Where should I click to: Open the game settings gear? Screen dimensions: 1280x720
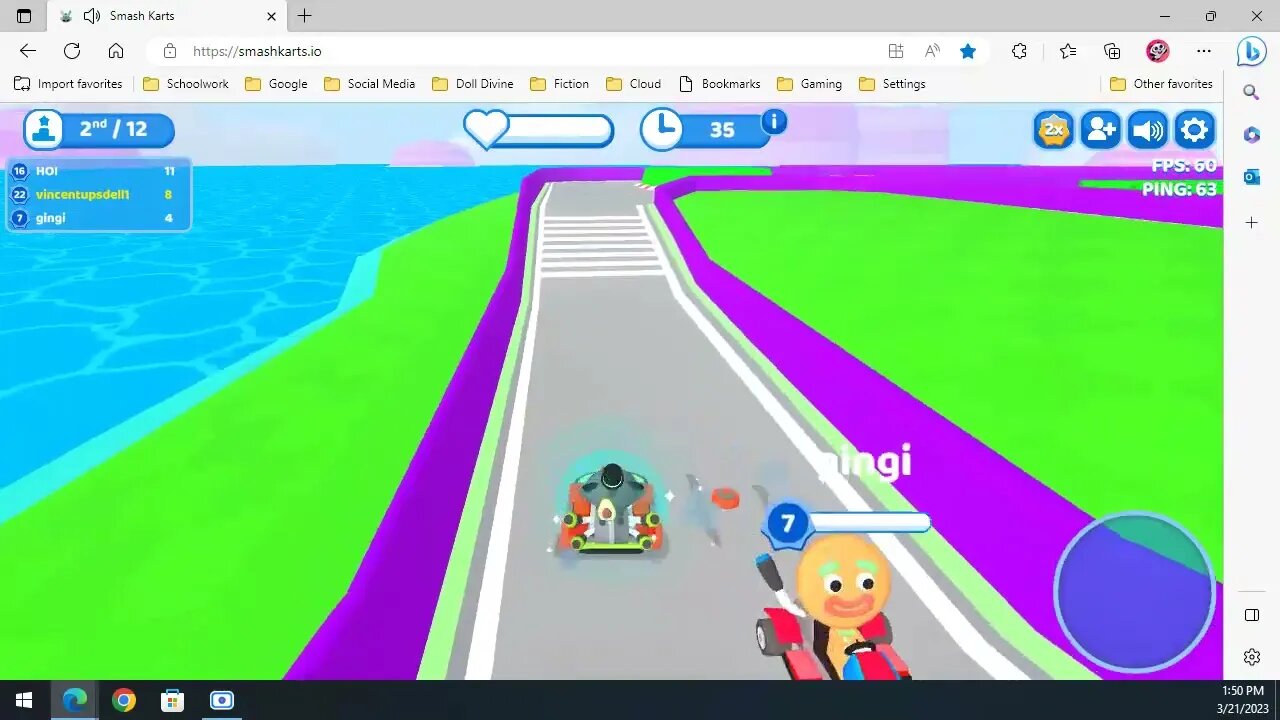click(1194, 129)
